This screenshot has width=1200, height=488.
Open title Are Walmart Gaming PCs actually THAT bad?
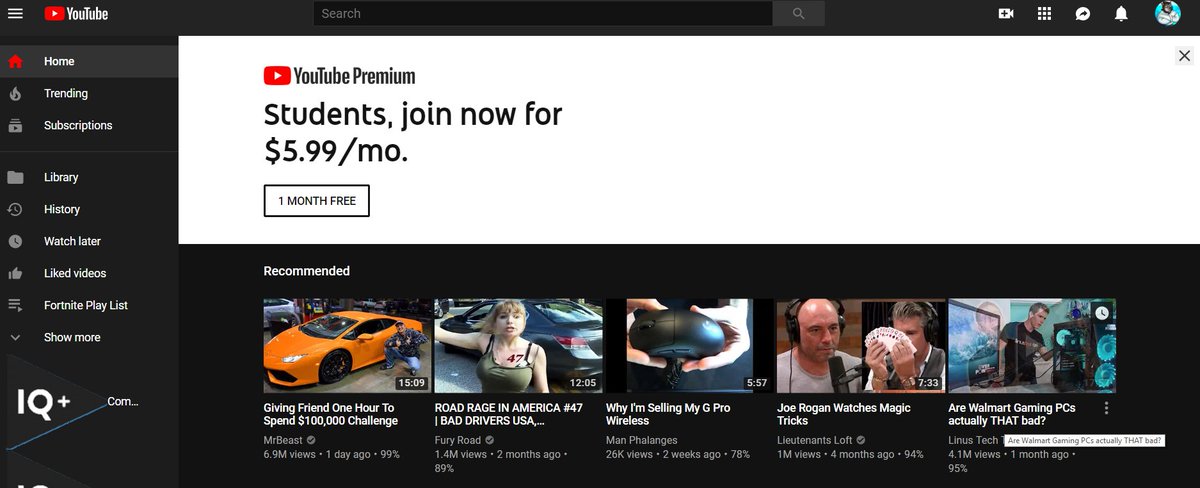coord(1012,414)
